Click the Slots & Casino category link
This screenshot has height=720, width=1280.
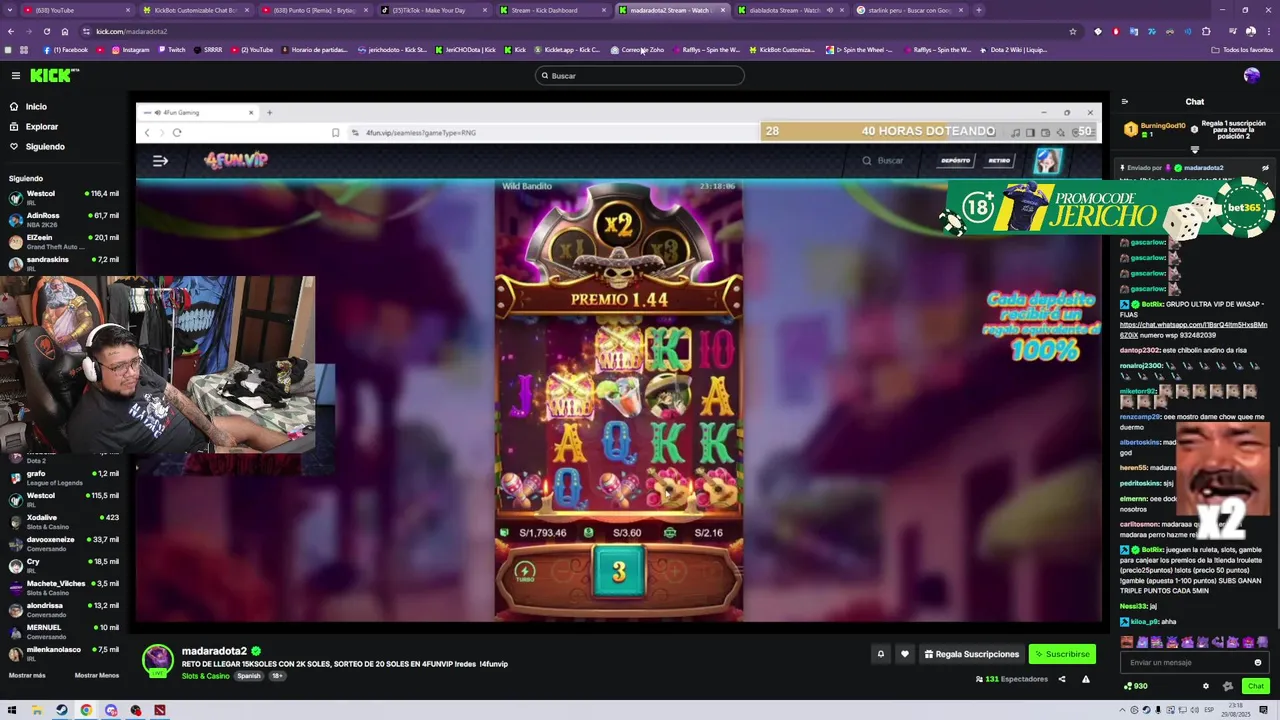205,676
